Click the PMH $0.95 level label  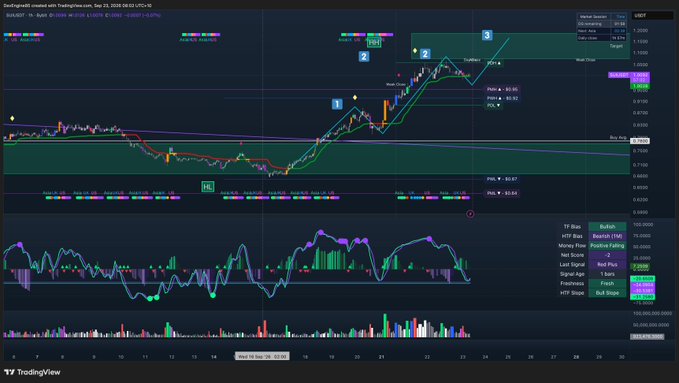pos(502,89)
